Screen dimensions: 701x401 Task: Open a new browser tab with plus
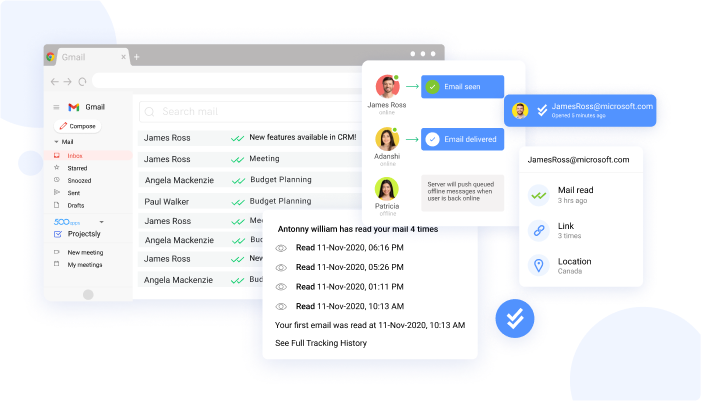pyautogui.click(x=137, y=57)
